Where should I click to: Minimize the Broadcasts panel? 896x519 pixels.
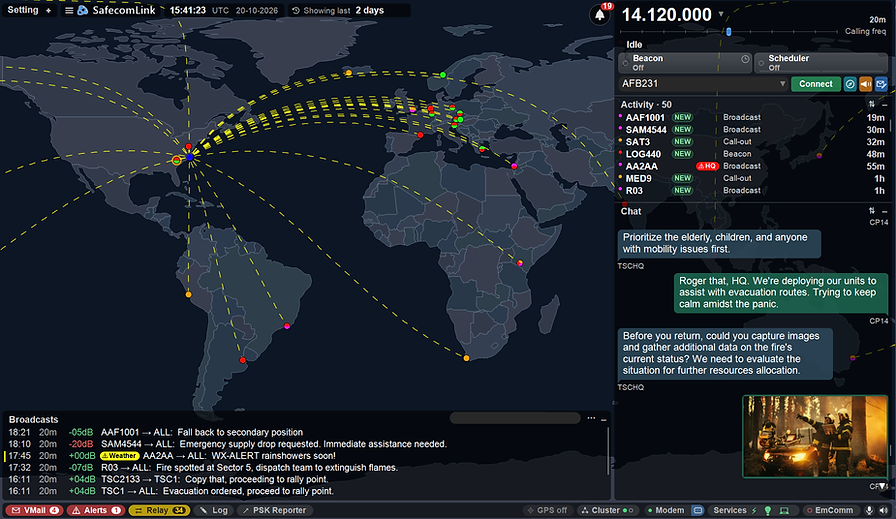tap(603, 419)
